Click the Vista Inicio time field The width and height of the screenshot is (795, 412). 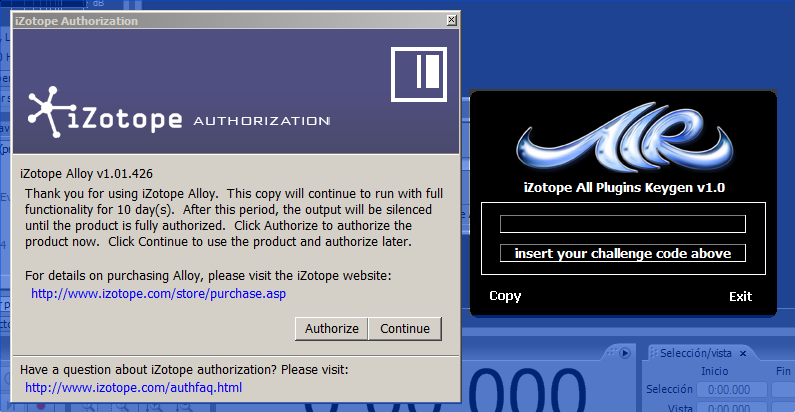(731, 407)
